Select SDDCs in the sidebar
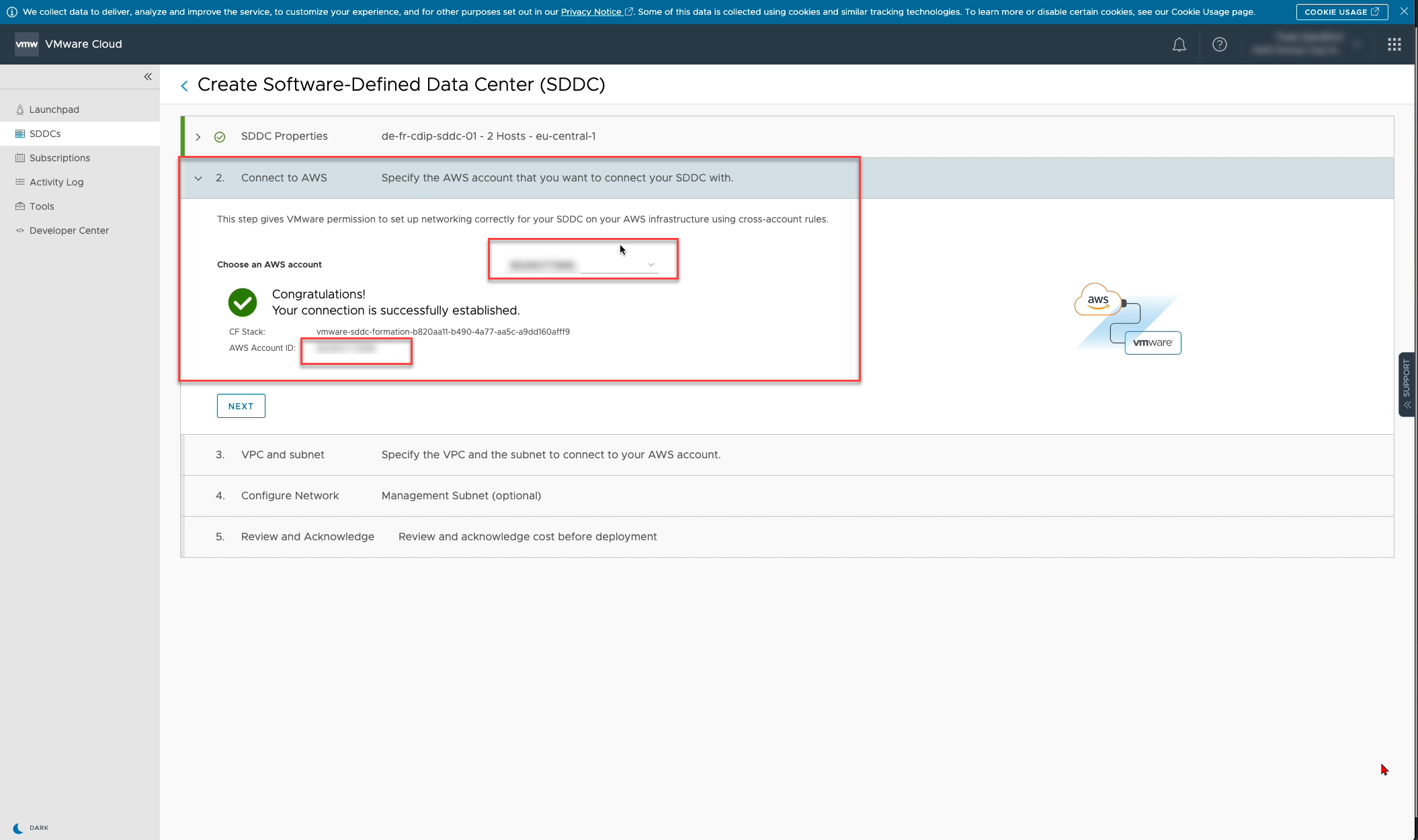Screen dimensions: 1418x840 click(80, 134)
